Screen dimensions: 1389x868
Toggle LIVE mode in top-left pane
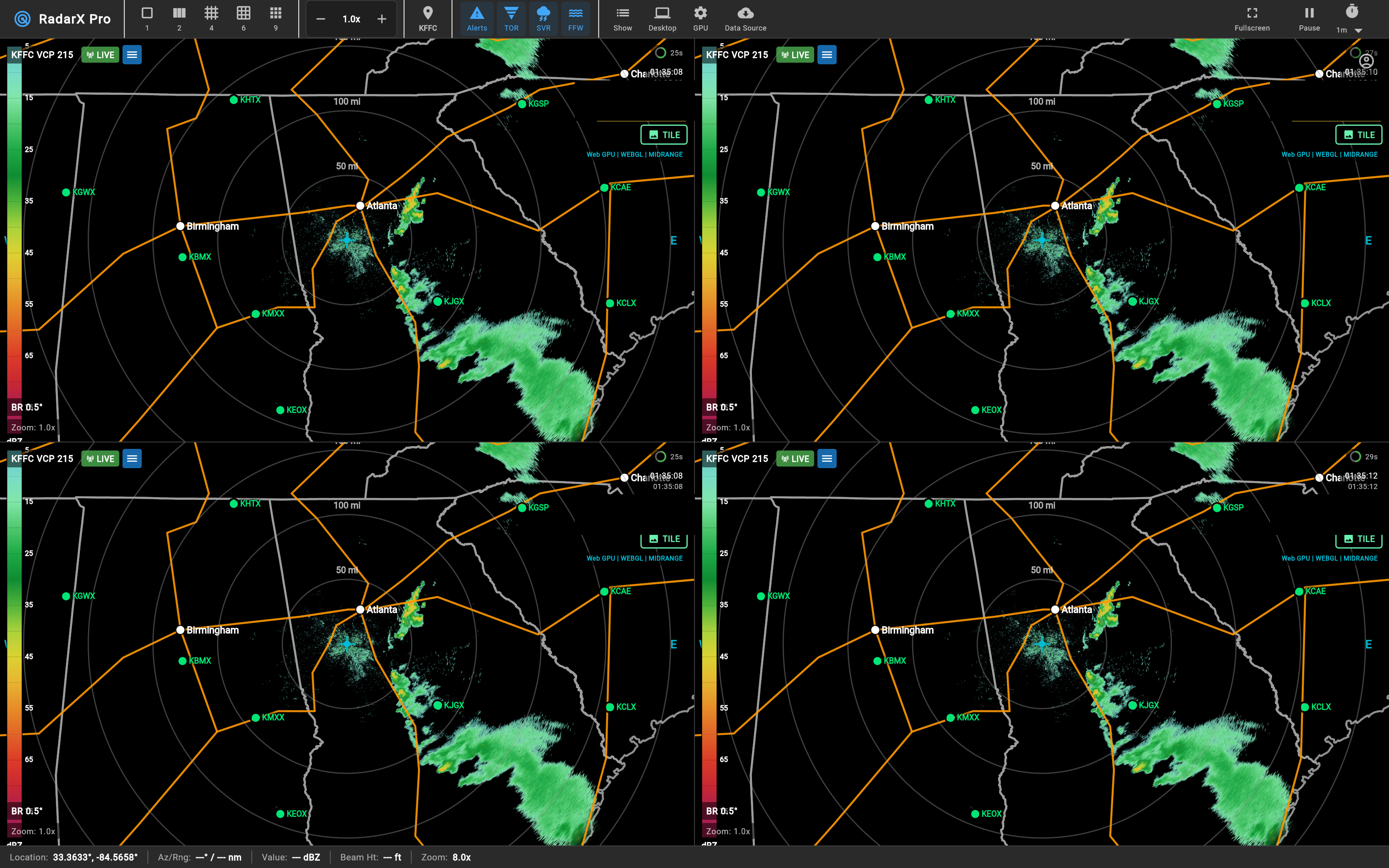(100, 55)
